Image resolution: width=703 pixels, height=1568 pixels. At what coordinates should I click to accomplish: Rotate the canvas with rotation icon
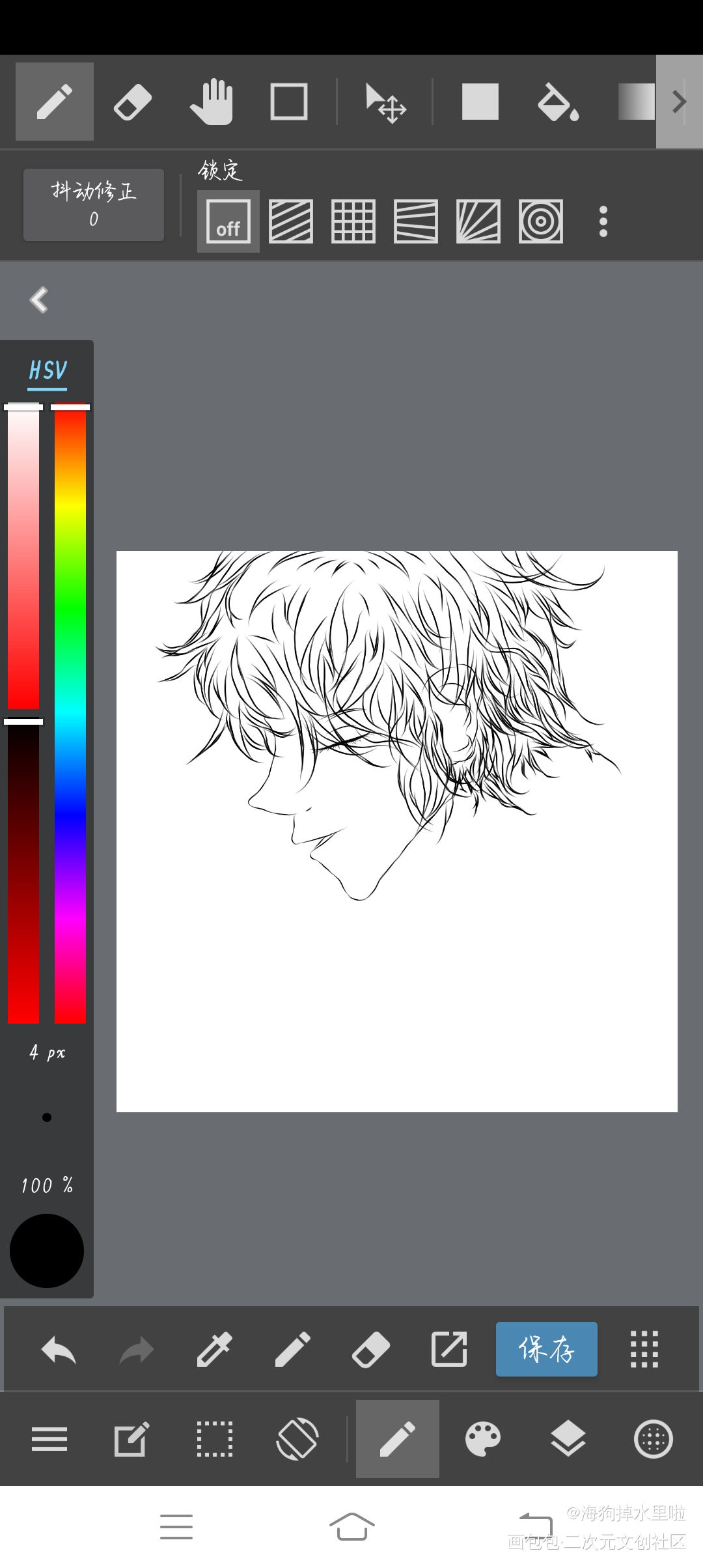click(297, 1438)
